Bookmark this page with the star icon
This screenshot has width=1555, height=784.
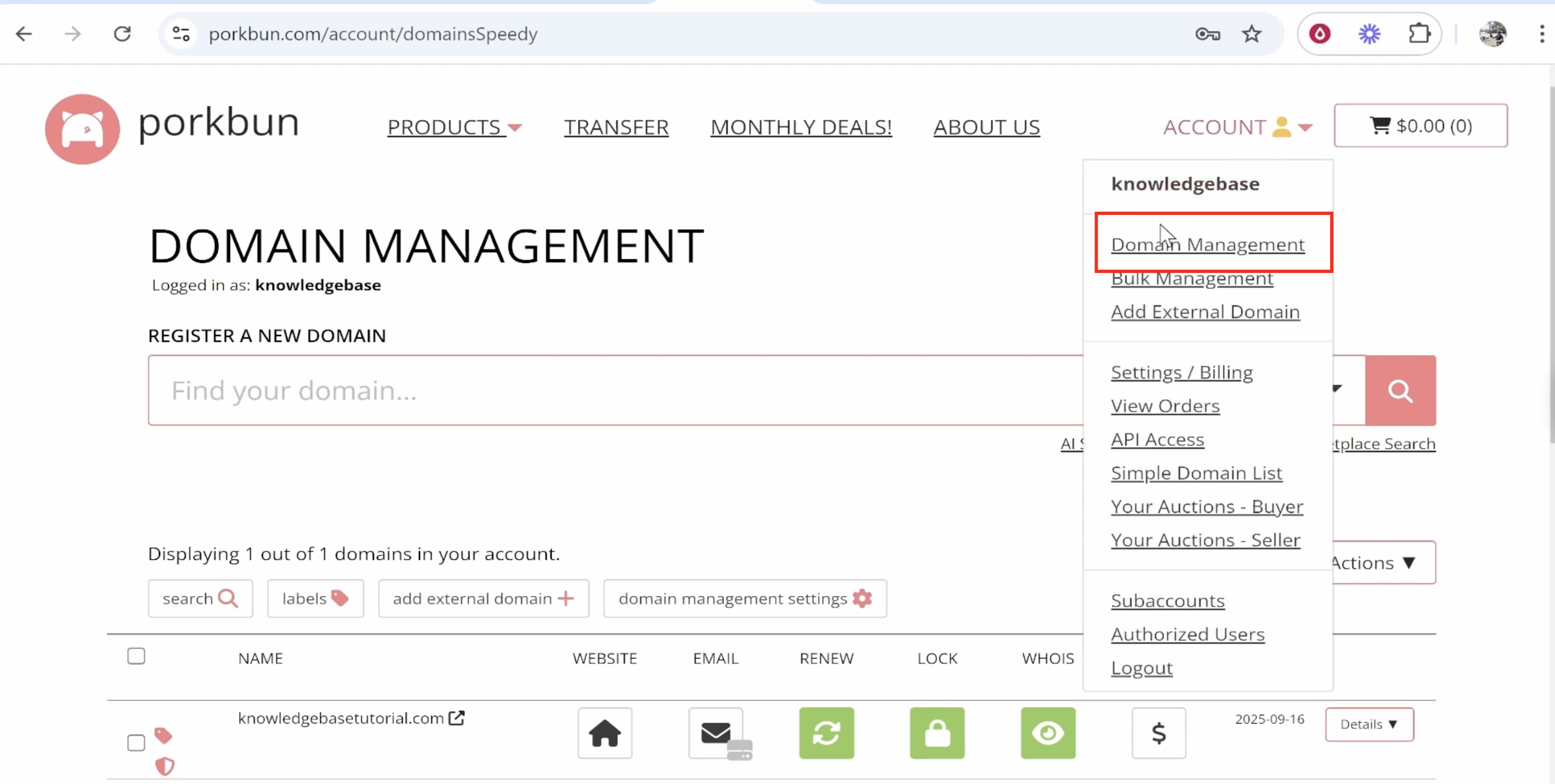[1251, 34]
